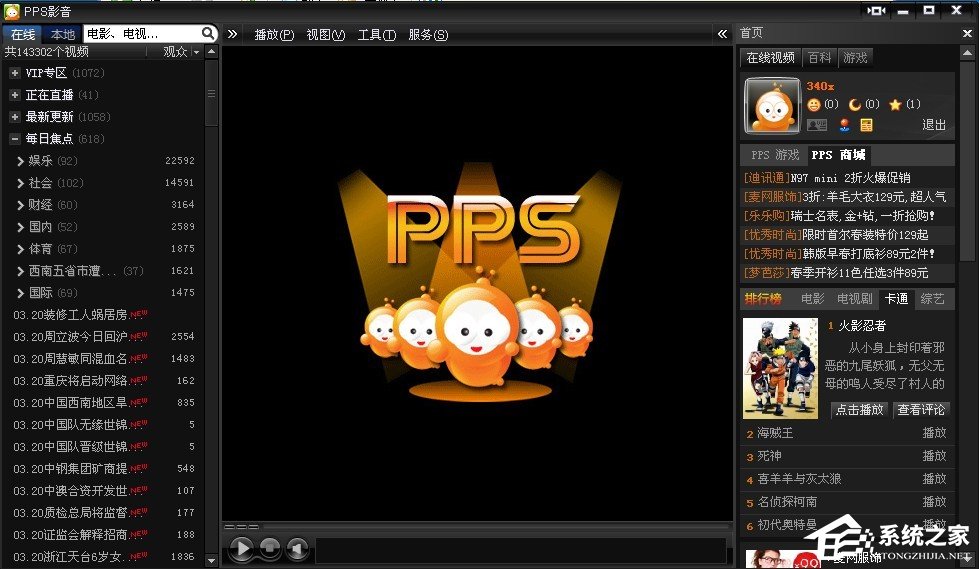Switch to the 本地 tab
The width and height of the screenshot is (979, 569).
point(62,34)
